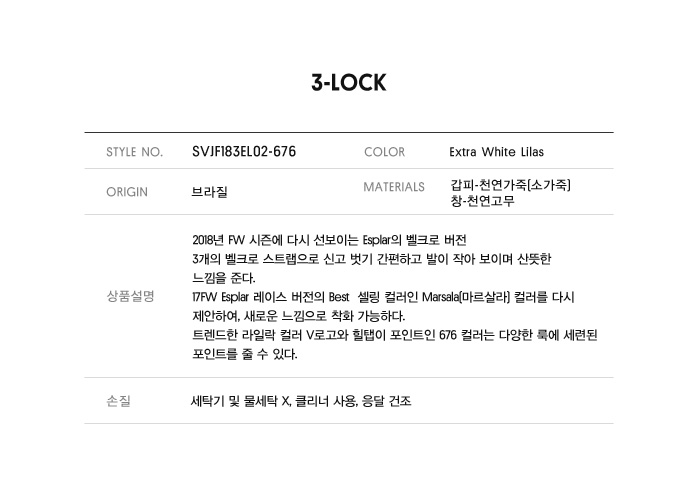Select the 갑피-천연가죽(소가죽) material line
The width and height of the screenshot is (699, 489).
click(x=510, y=185)
